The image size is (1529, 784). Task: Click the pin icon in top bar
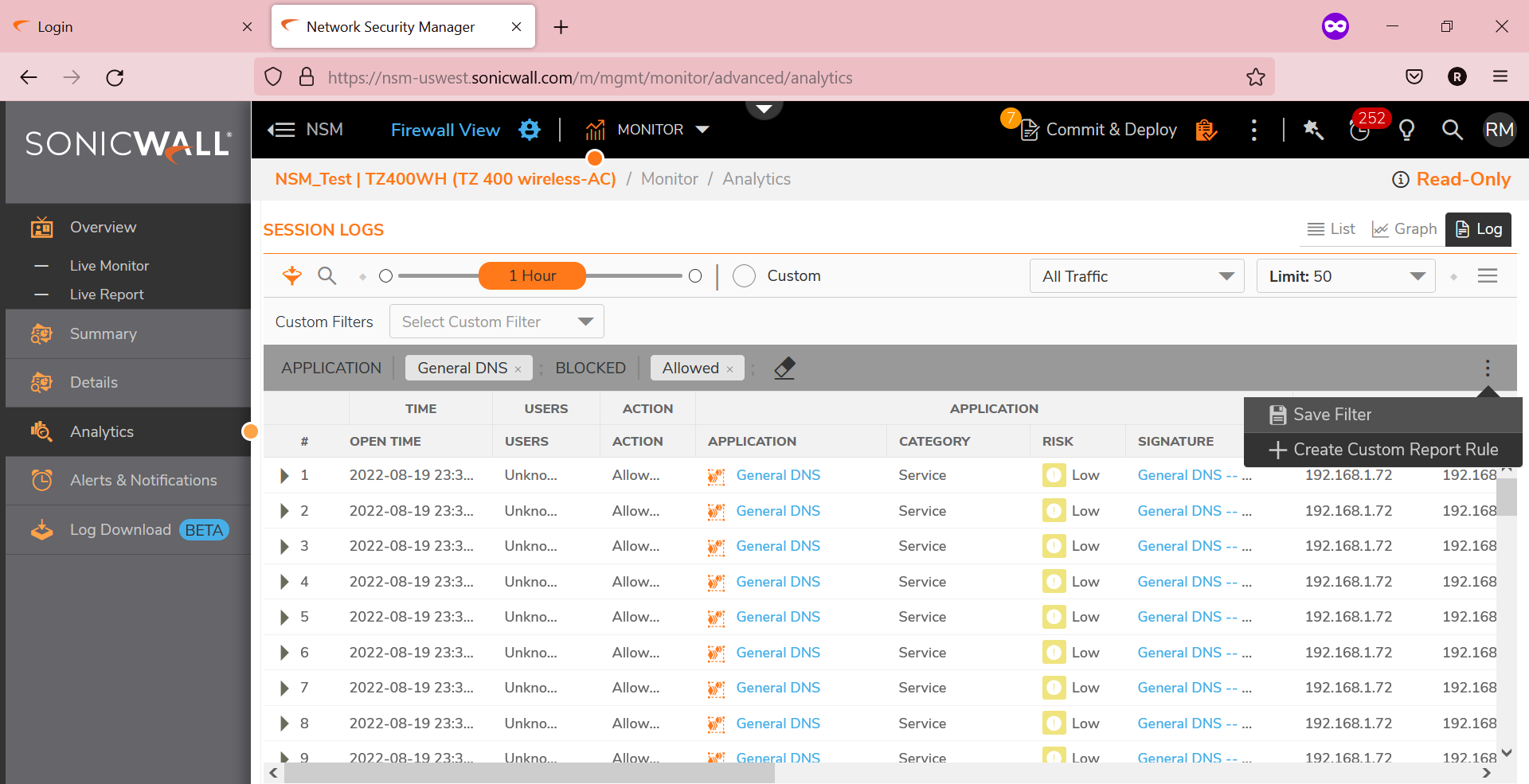point(1313,130)
